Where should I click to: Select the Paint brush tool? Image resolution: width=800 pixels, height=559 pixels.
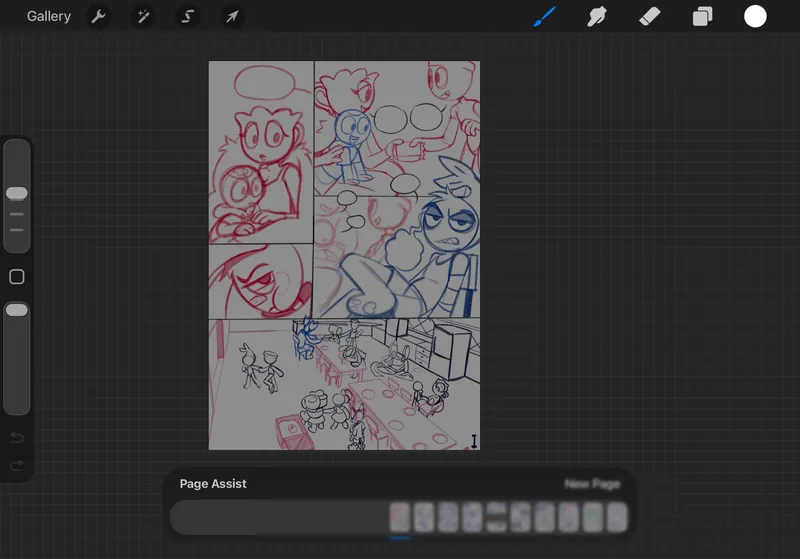click(x=544, y=16)
